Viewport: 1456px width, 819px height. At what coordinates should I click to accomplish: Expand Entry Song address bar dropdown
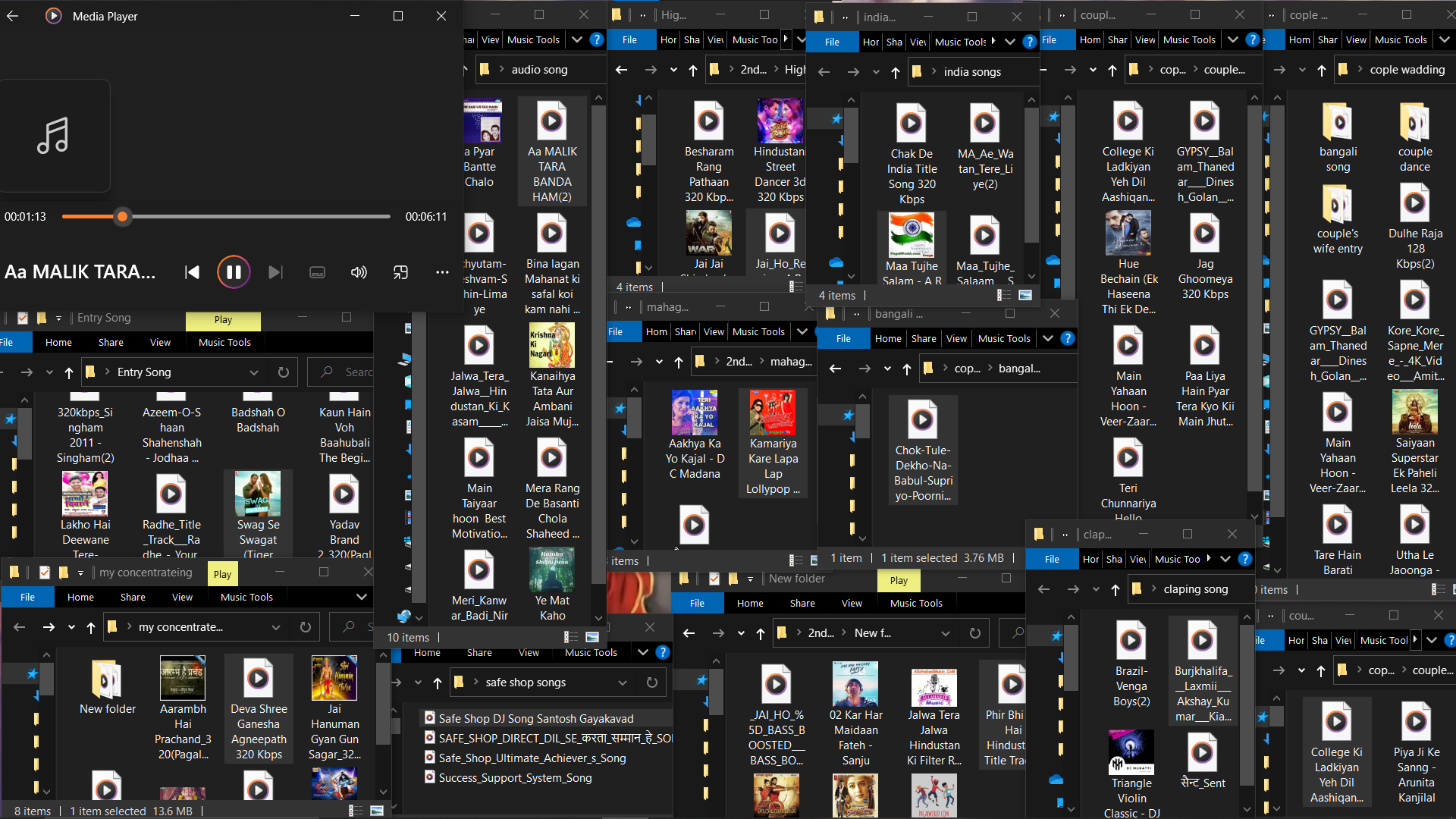[254, 372]
